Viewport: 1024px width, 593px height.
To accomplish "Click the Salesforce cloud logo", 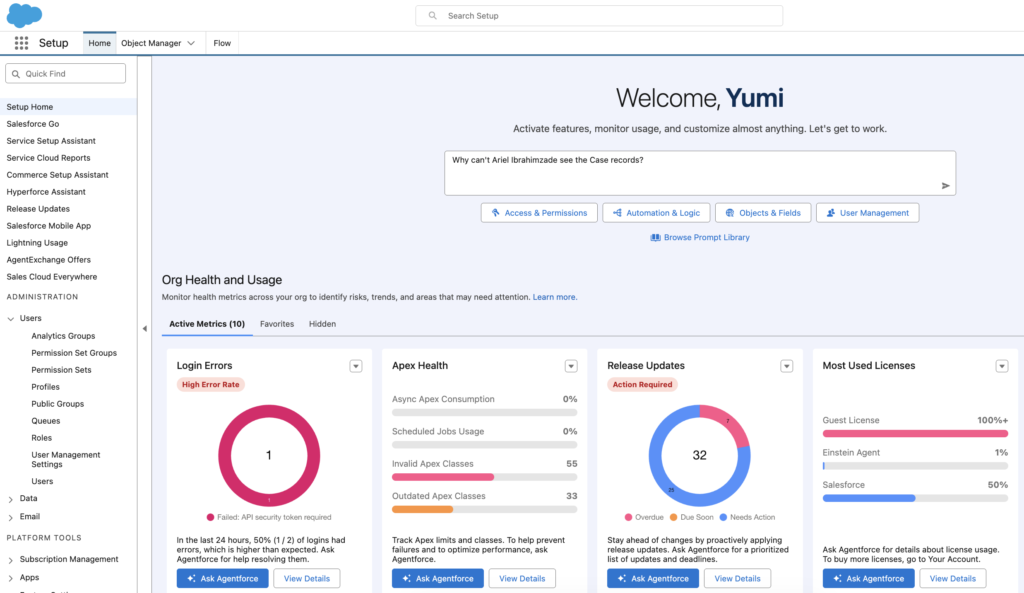I will (24, 15).
